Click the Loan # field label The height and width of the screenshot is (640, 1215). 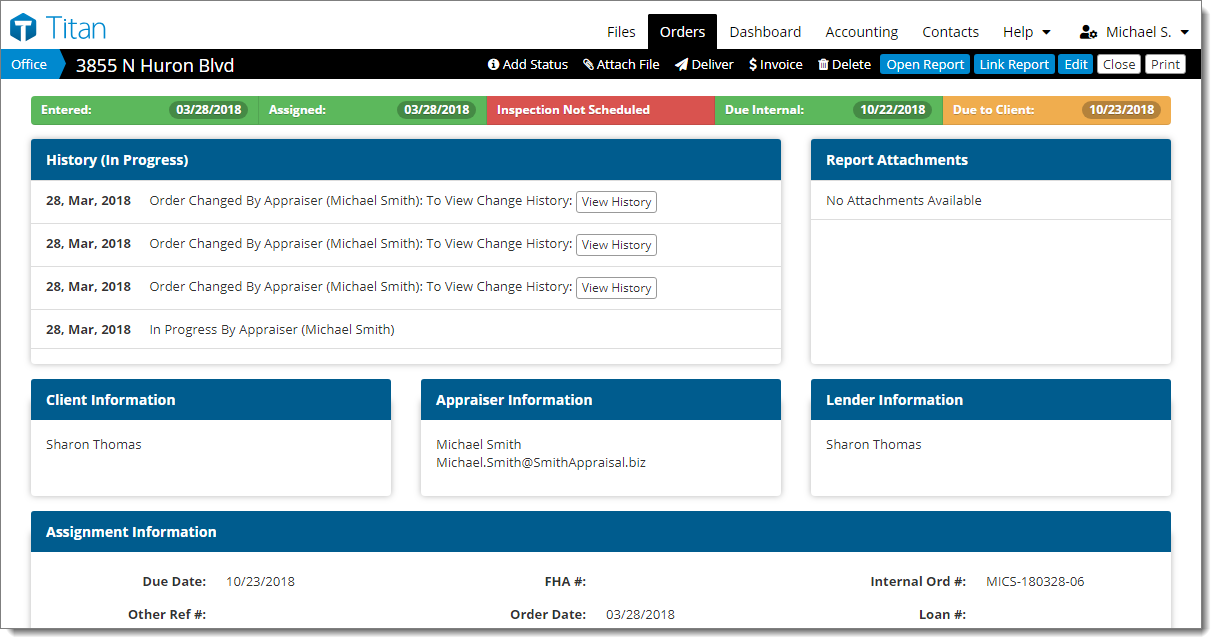(x=943, y=614)
